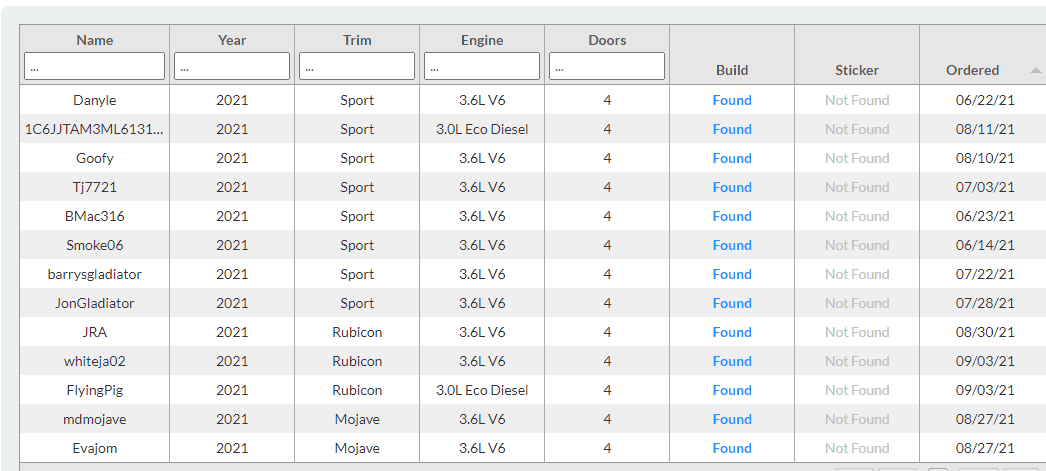Screen dimensions: 1046x471
Task: Select the name Goofy
Action: click(x=95, y=159)
